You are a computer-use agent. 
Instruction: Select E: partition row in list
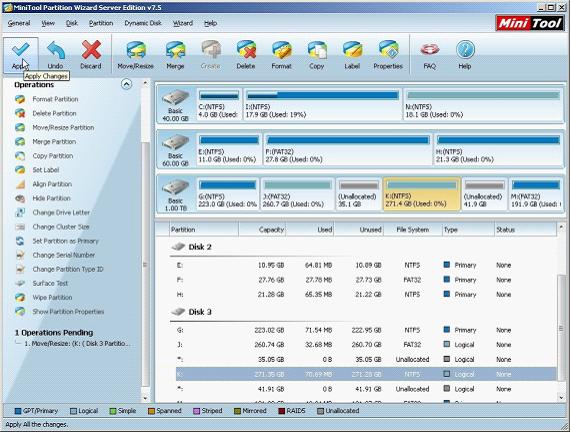[366, 265]
